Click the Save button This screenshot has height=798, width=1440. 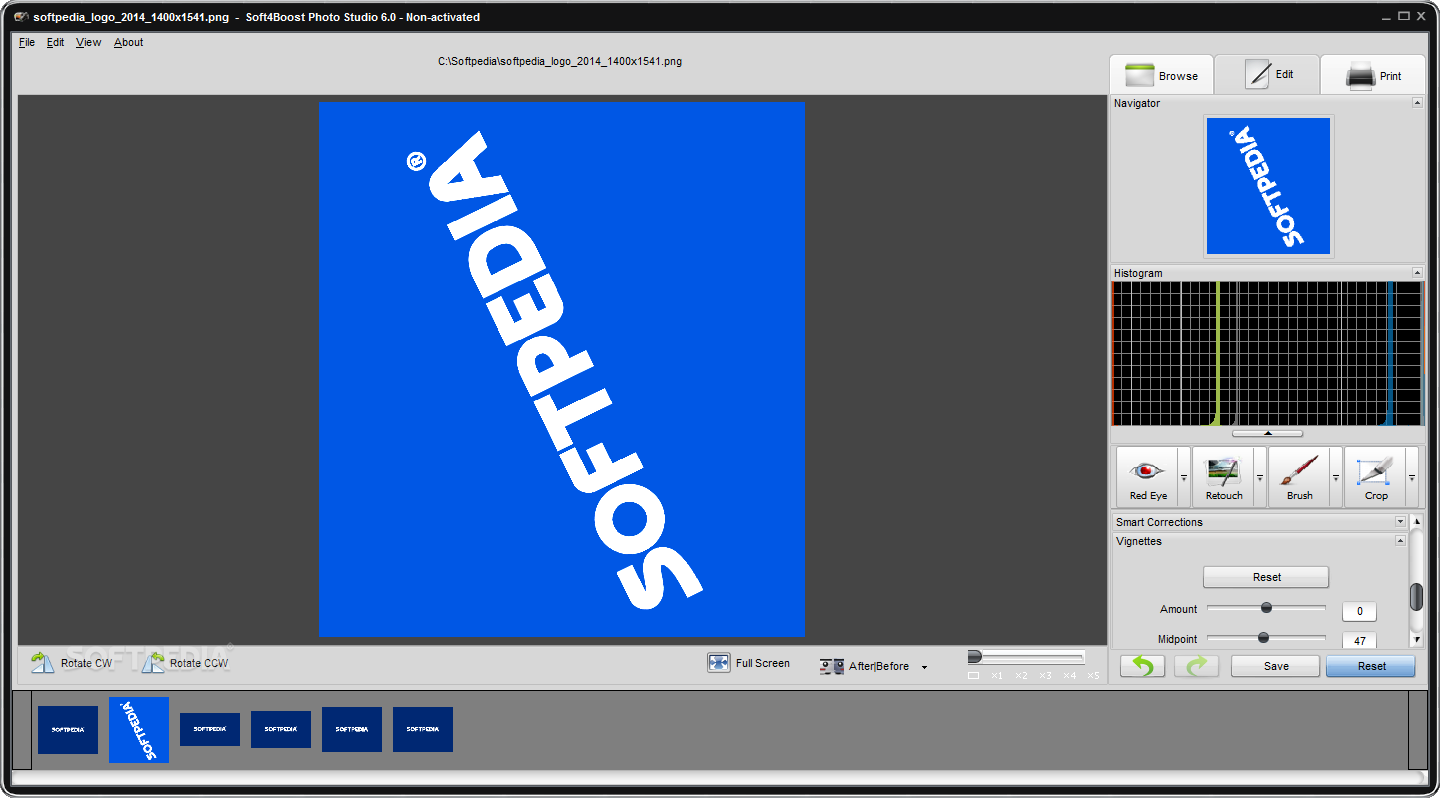tap(1276, 666)
